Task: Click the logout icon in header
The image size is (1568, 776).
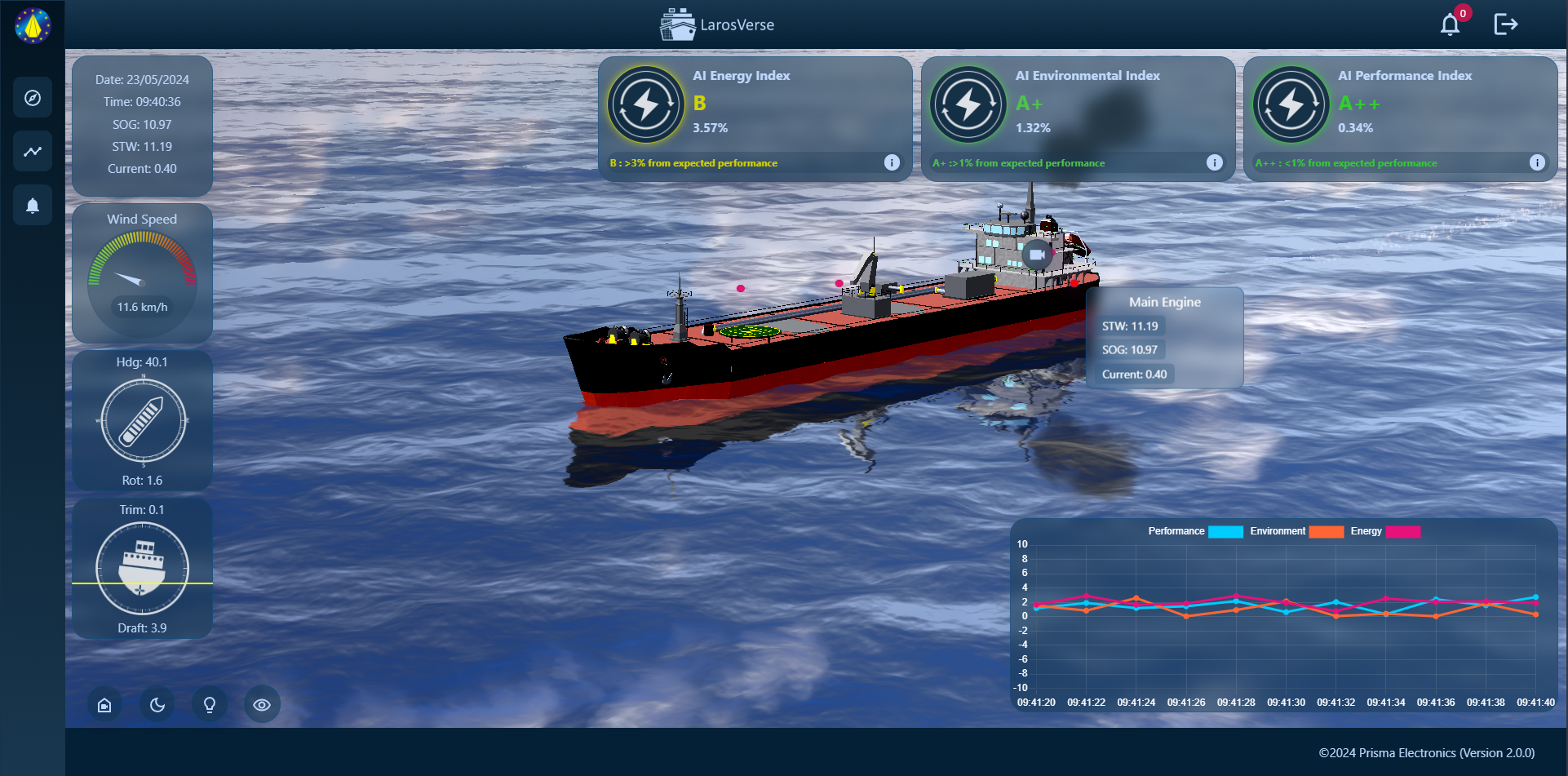Action: pyautogui.click(x=1505, y=24)
